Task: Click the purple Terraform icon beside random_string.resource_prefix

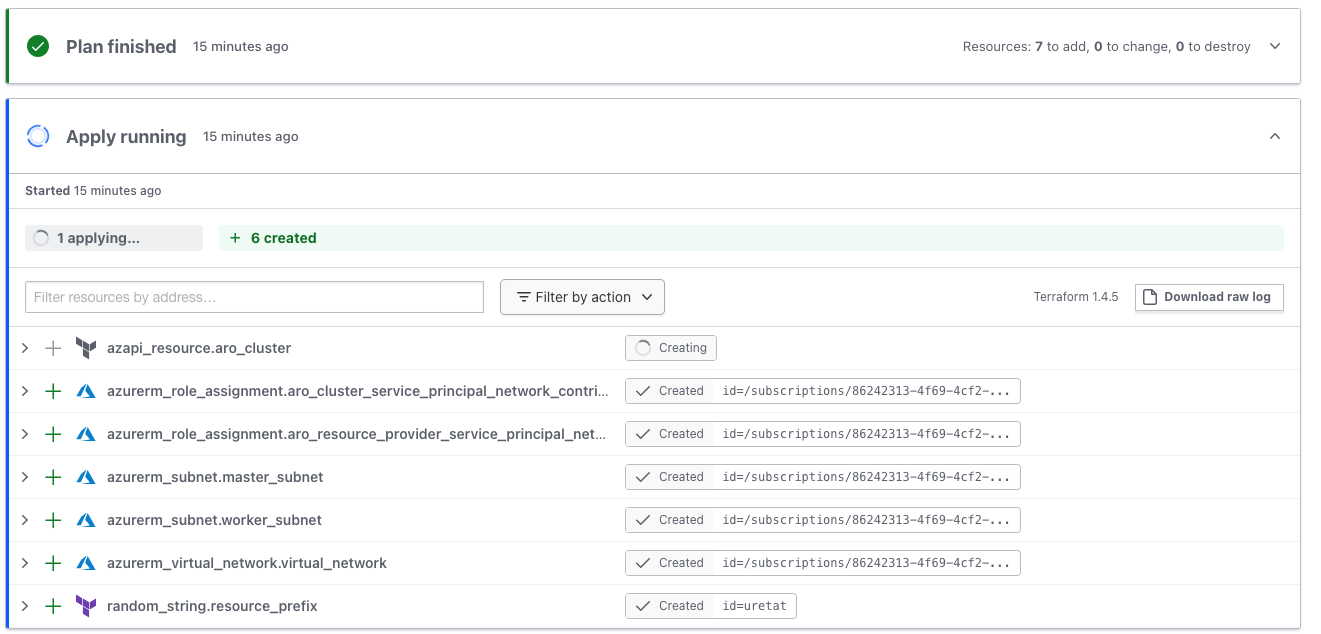Action: pyautogui.click(x=86, y=605)
